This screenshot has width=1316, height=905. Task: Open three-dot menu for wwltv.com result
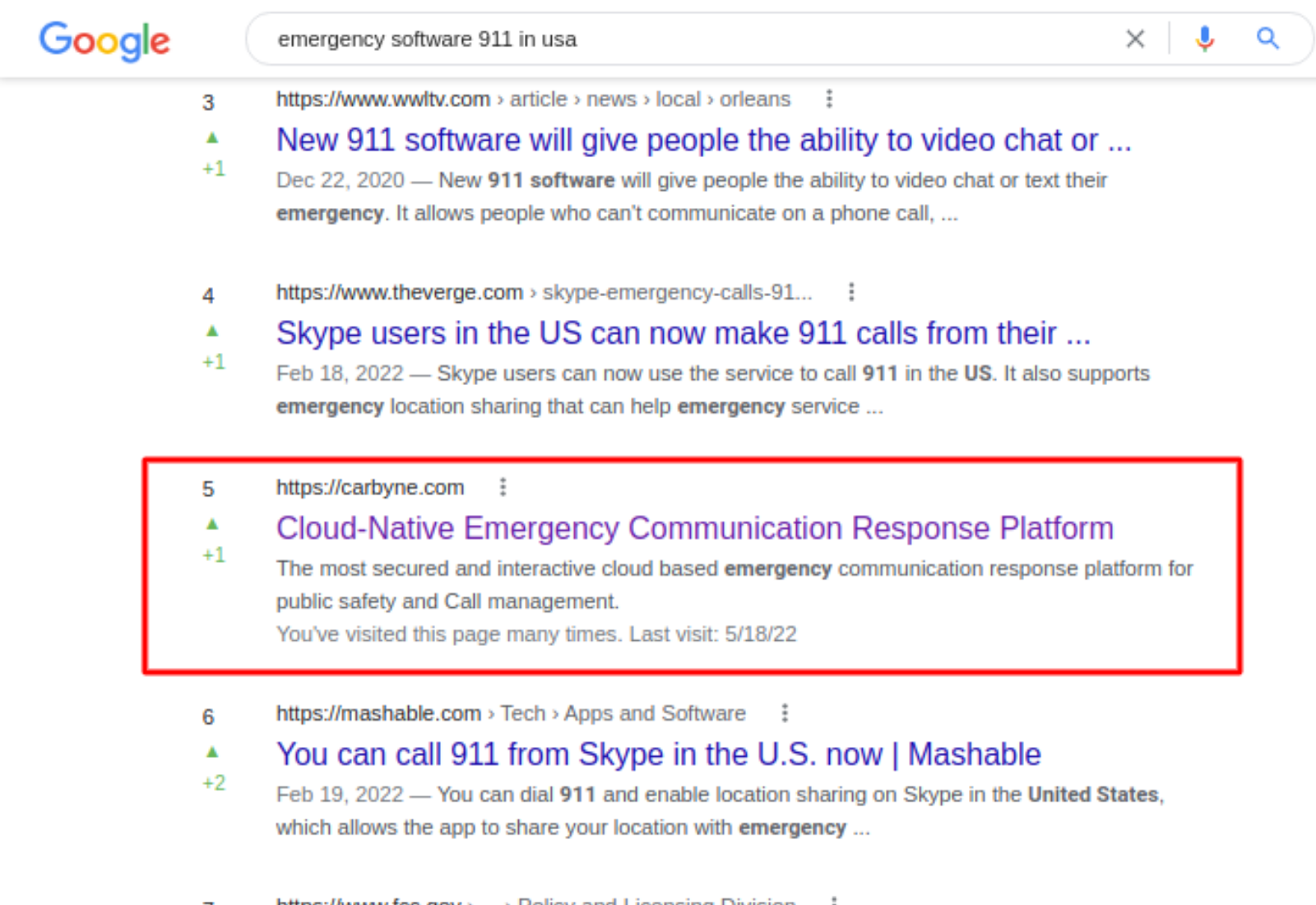click(829, 99)
